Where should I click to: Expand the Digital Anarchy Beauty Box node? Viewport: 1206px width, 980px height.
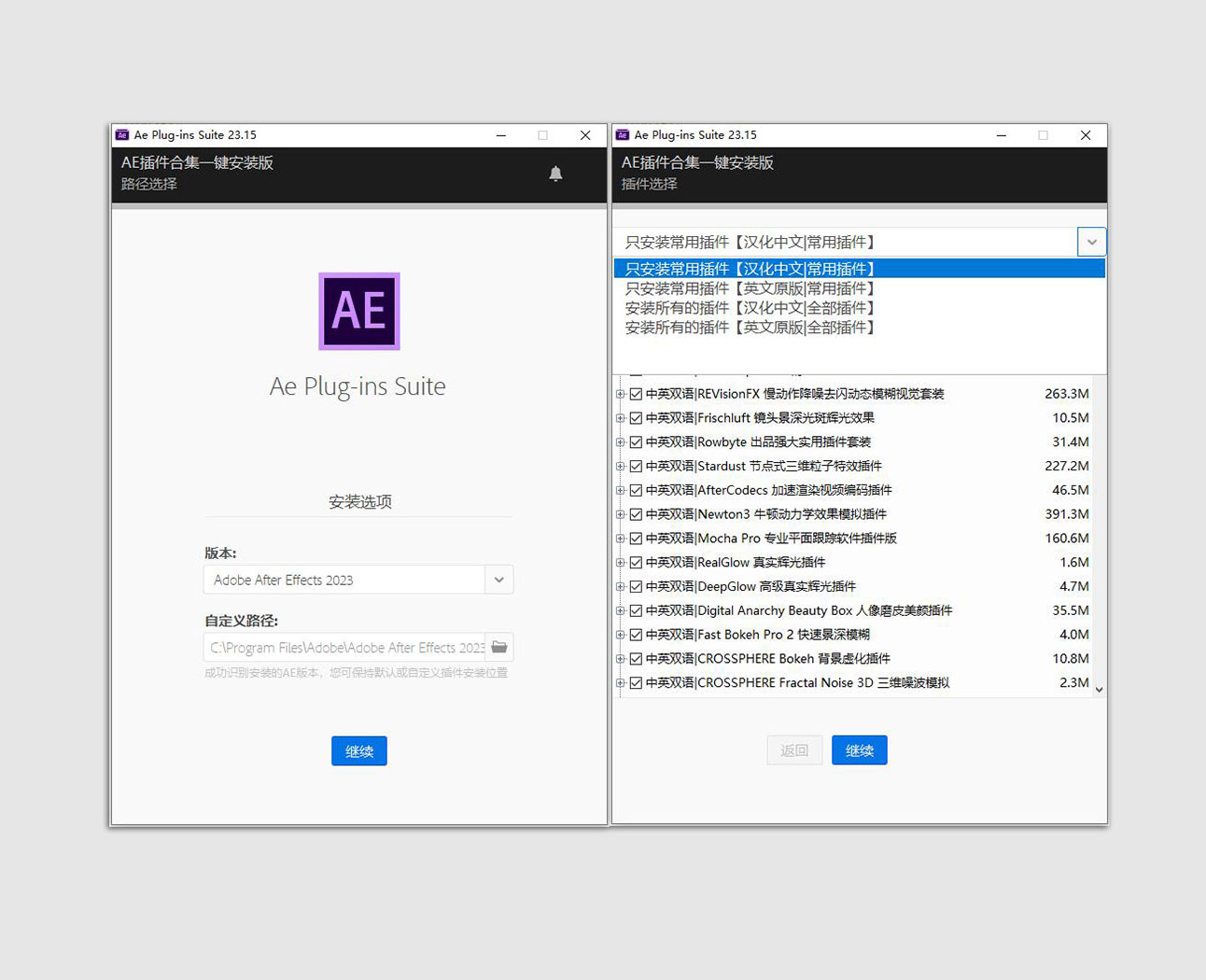click(x=620, y=610)
